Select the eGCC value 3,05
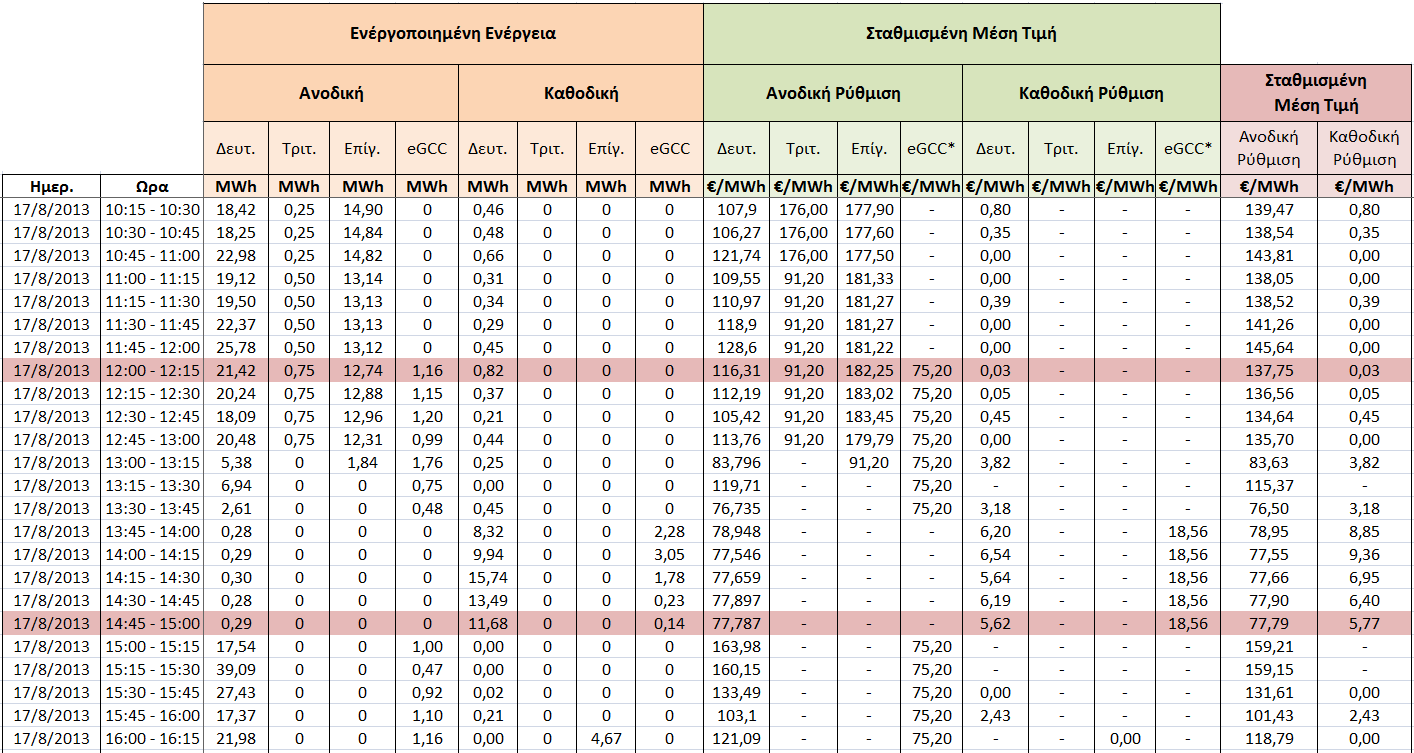 670,555
